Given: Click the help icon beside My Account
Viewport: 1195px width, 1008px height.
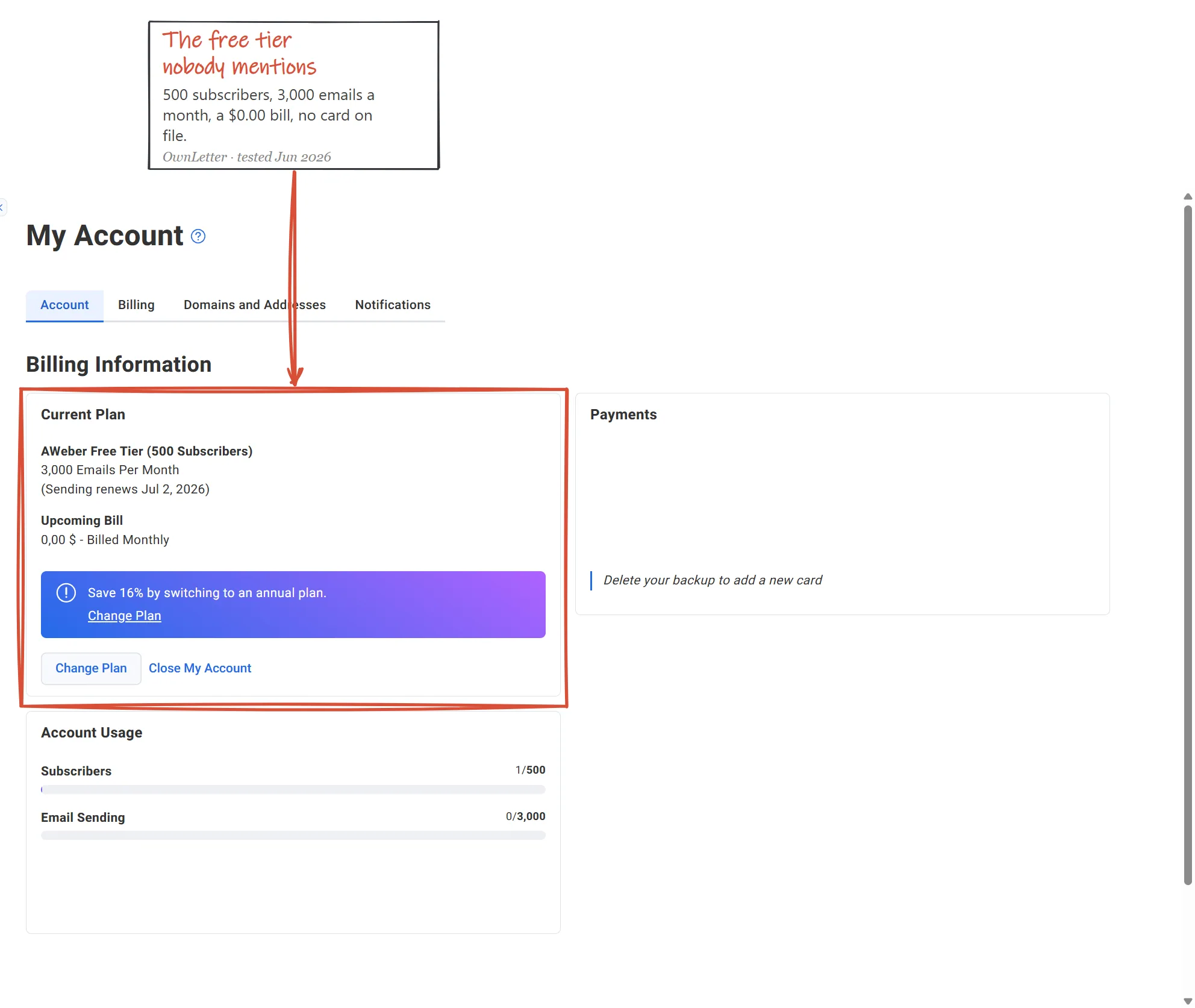Looking at the screenshot, I should pos(198,236).
